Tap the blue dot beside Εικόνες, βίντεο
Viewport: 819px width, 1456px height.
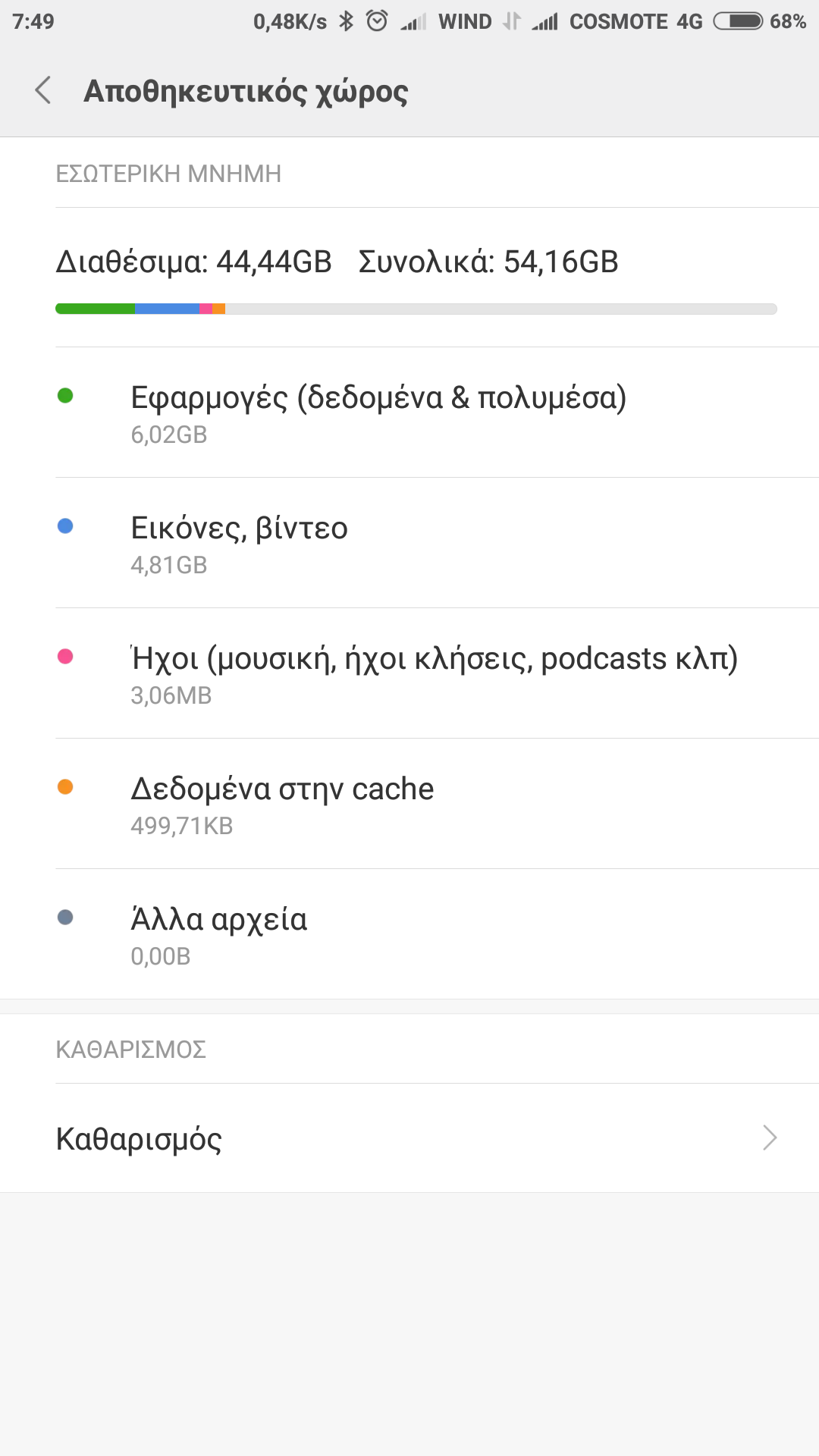tap(65, 526)
